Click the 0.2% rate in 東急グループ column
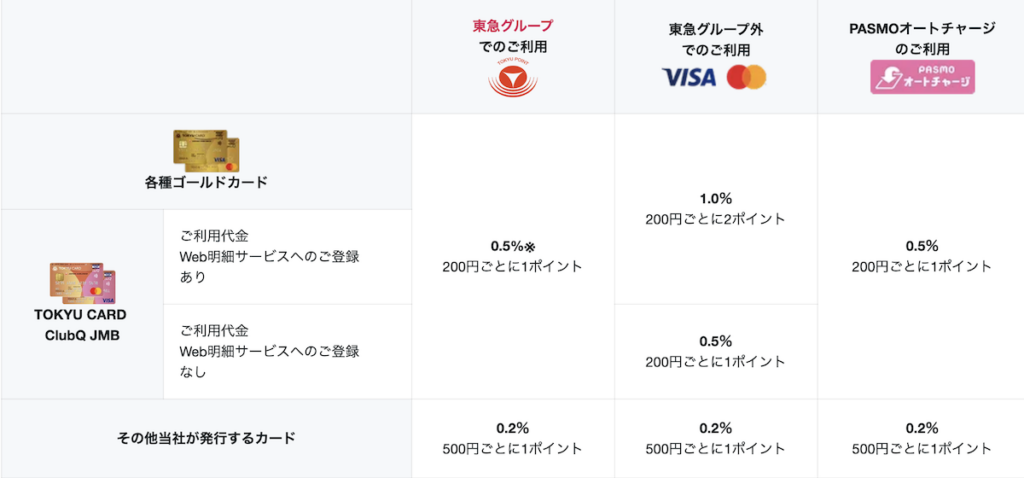The width and height of the screenshot is (1024, 478). pos(512,427)
